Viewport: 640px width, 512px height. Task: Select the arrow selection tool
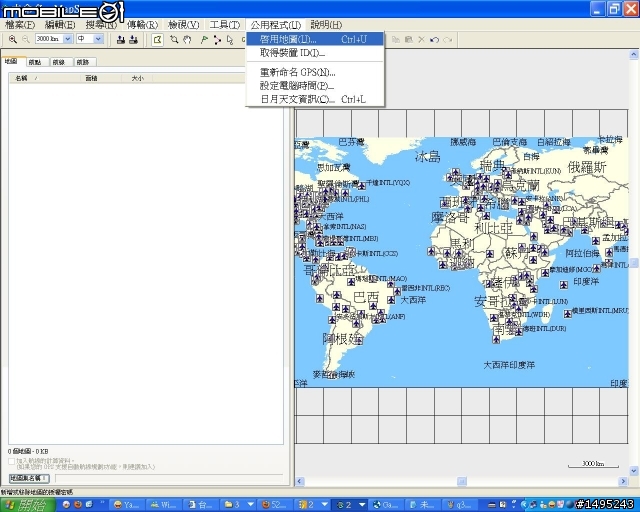[x=230, y=40]
